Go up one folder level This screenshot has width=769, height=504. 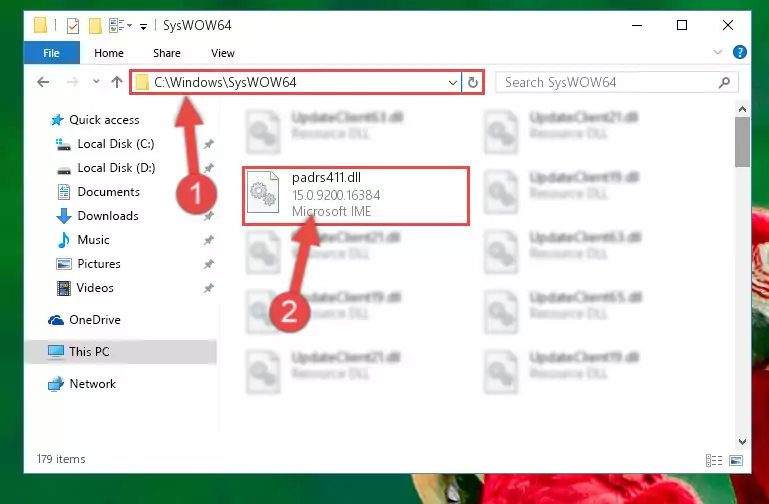tap(117, 82)
